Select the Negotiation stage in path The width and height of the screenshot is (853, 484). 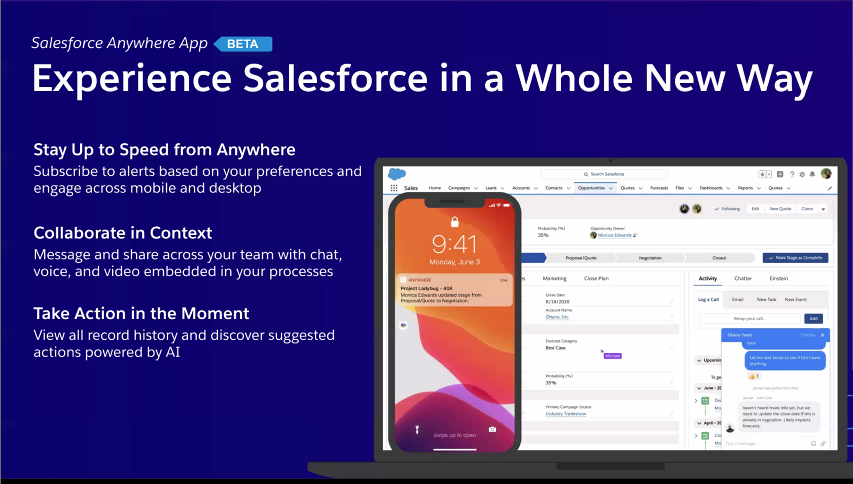pos(650,258)
